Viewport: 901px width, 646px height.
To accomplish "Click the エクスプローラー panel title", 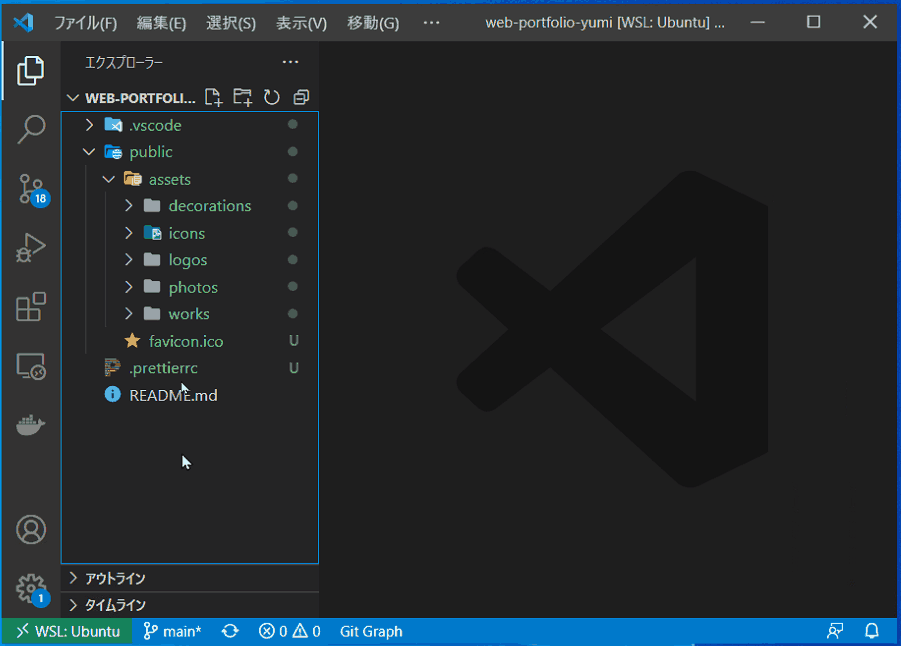I will coord(124,62).
